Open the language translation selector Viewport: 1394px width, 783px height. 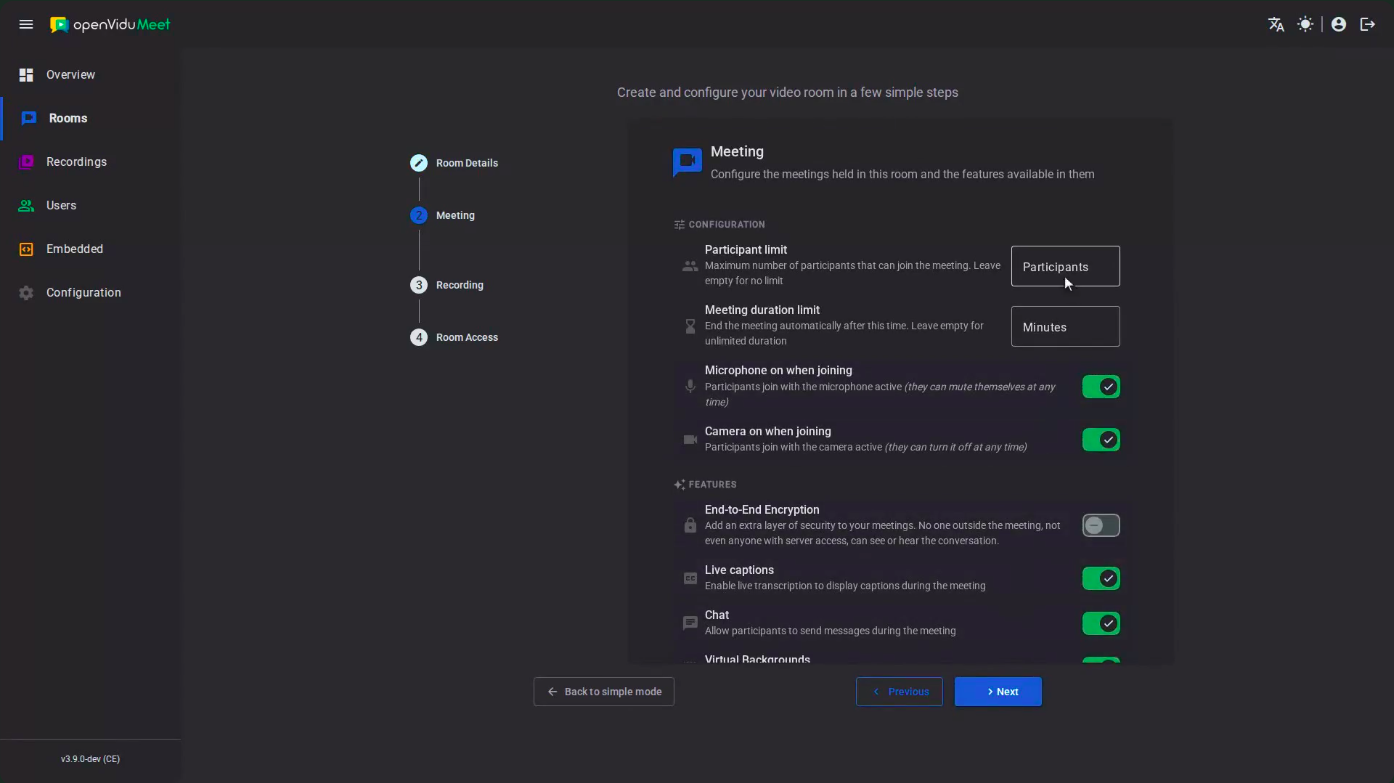coord(1276,24)
